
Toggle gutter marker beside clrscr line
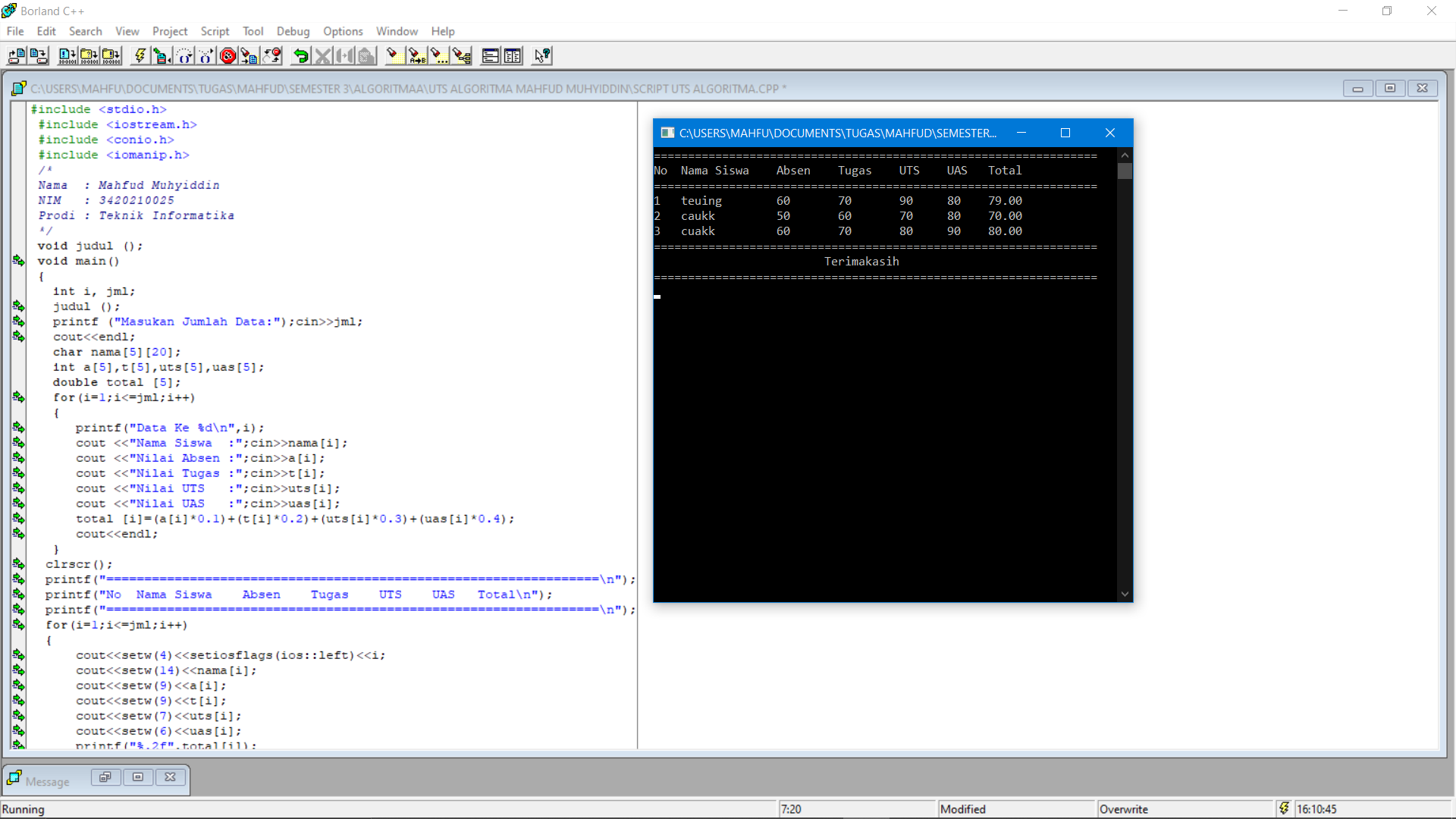coord(18,564)
